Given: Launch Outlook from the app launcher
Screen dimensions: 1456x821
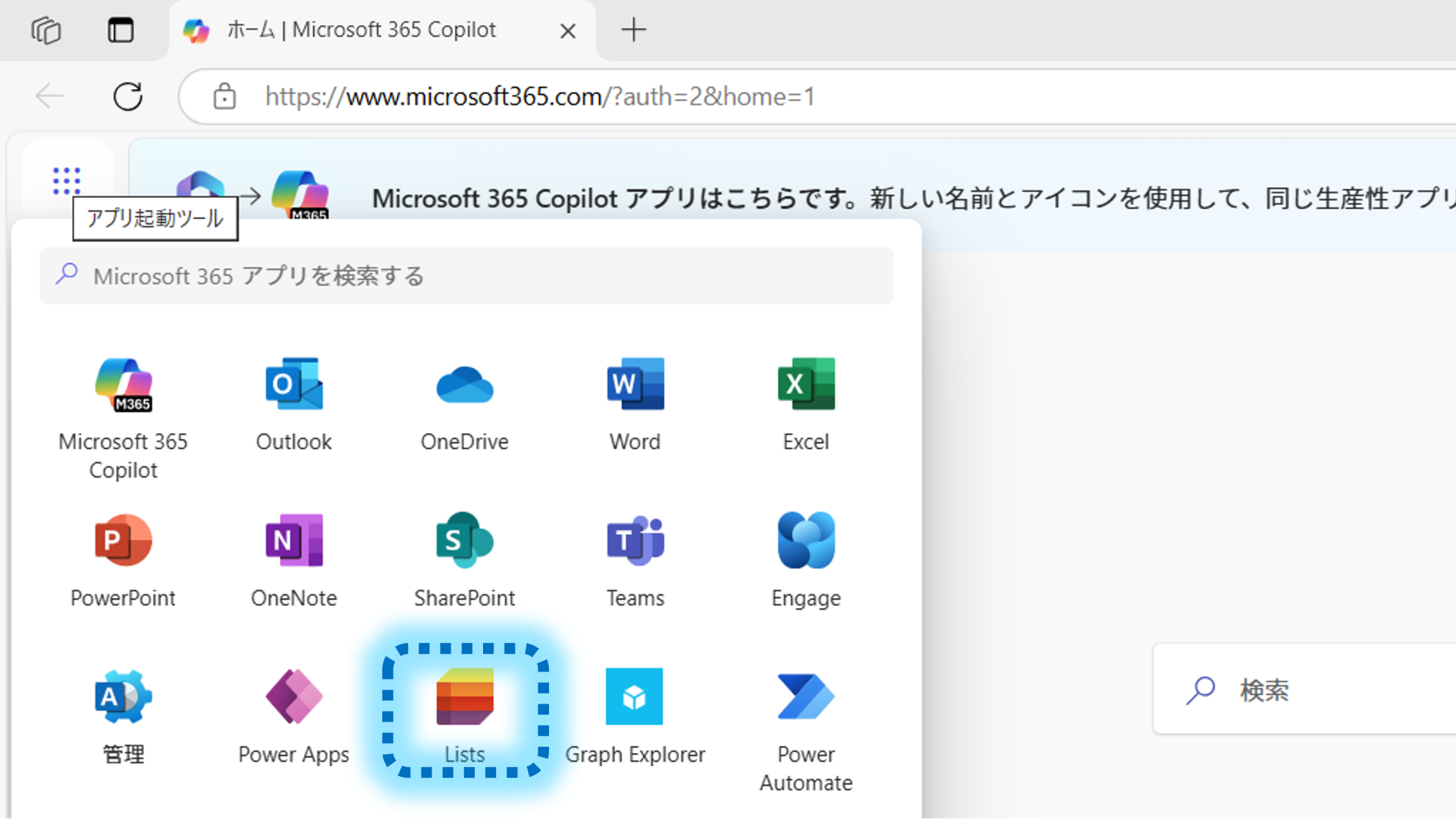Looking at the screenshot, I should [x=293, y=405].
